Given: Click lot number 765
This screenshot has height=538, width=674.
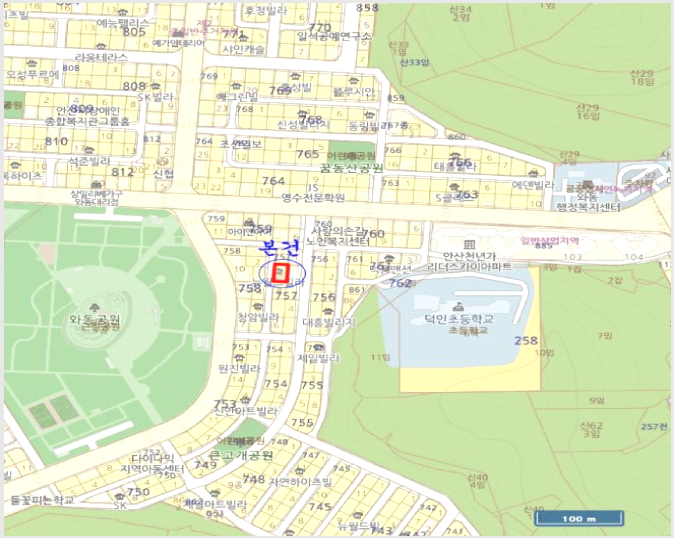Looking at the screenshot, I should click(x=308, y=154).
